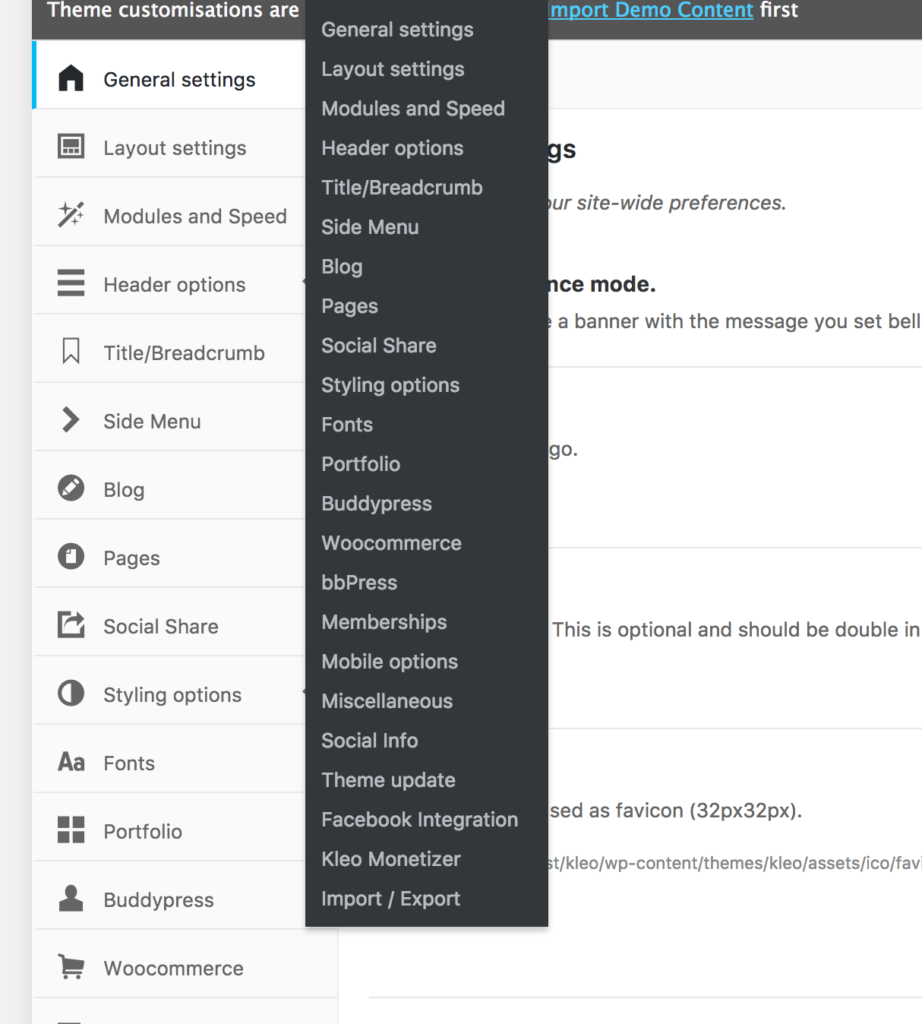Open the Portfolio sidebar section
The width and height of the screenshot is (922, 1024).
pos(169,827)
